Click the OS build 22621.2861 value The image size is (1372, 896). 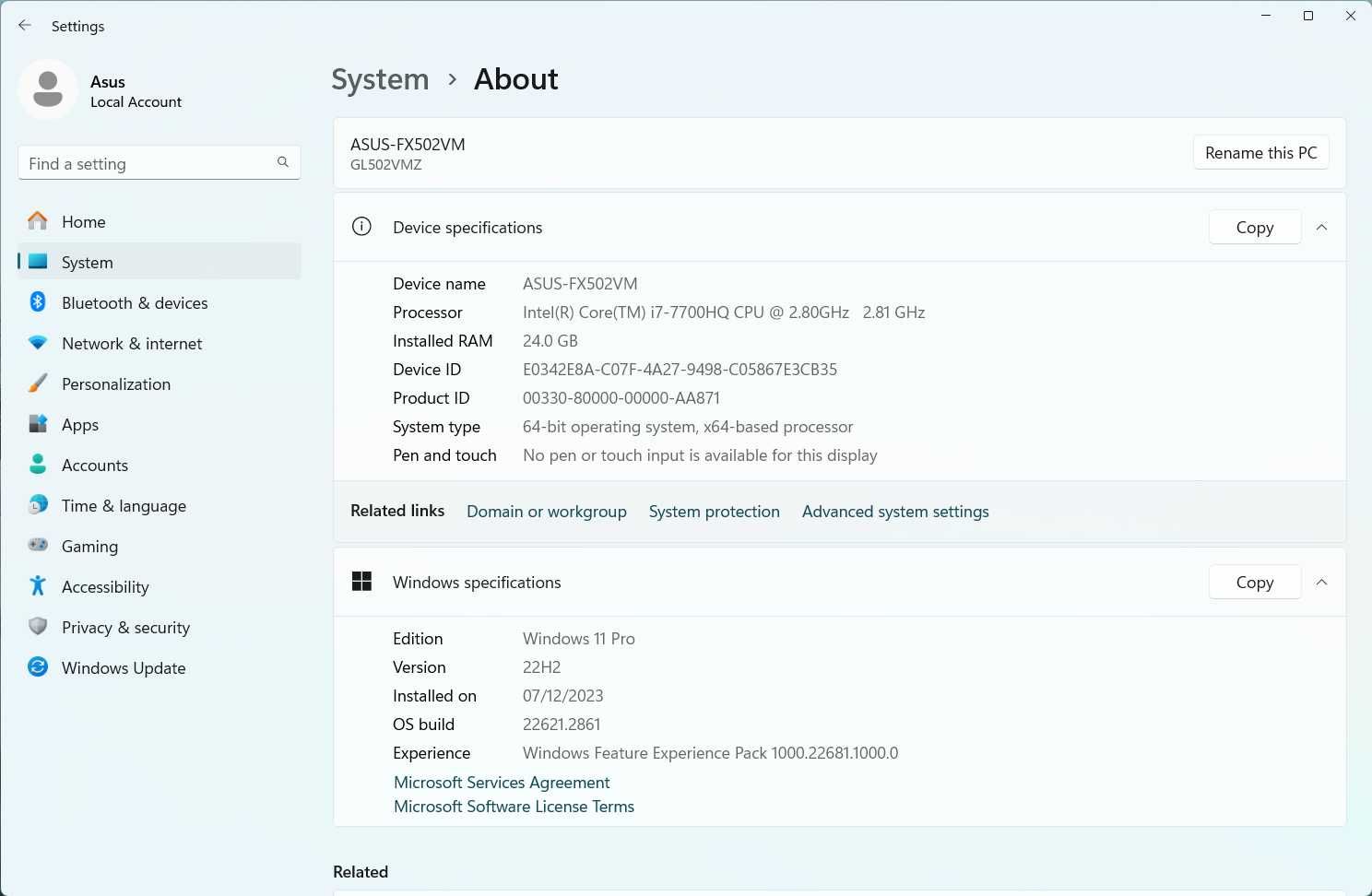tap(562, 724)
